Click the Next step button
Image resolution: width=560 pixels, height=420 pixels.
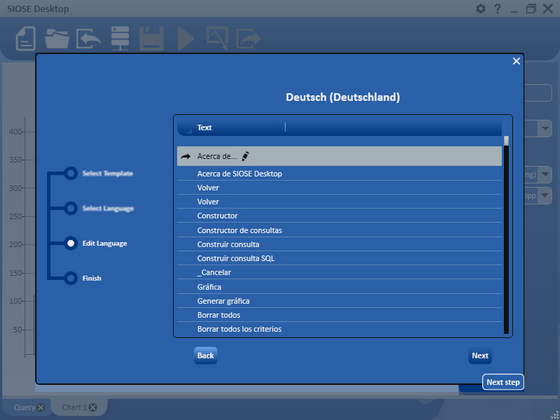click(x=503, y=382)
